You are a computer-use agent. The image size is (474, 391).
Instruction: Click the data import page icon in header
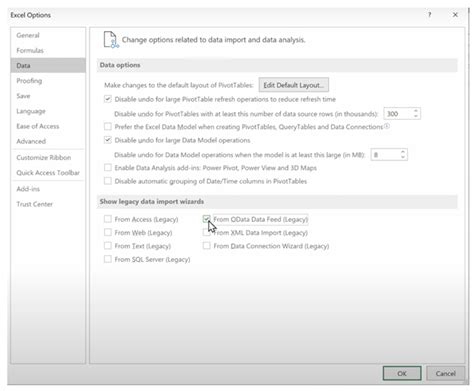coord(111,40)
